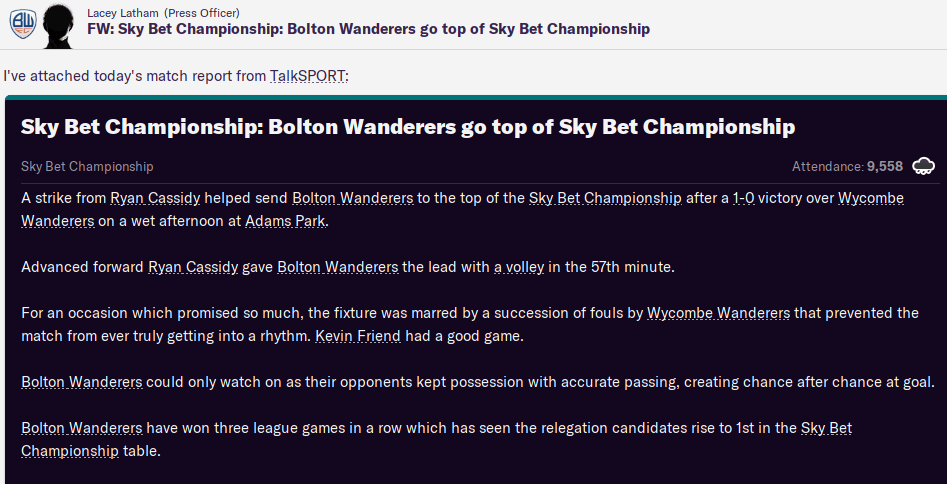Open referee Kevin Friend's profile link
The image size is (947, 484).
pos(358,336)
